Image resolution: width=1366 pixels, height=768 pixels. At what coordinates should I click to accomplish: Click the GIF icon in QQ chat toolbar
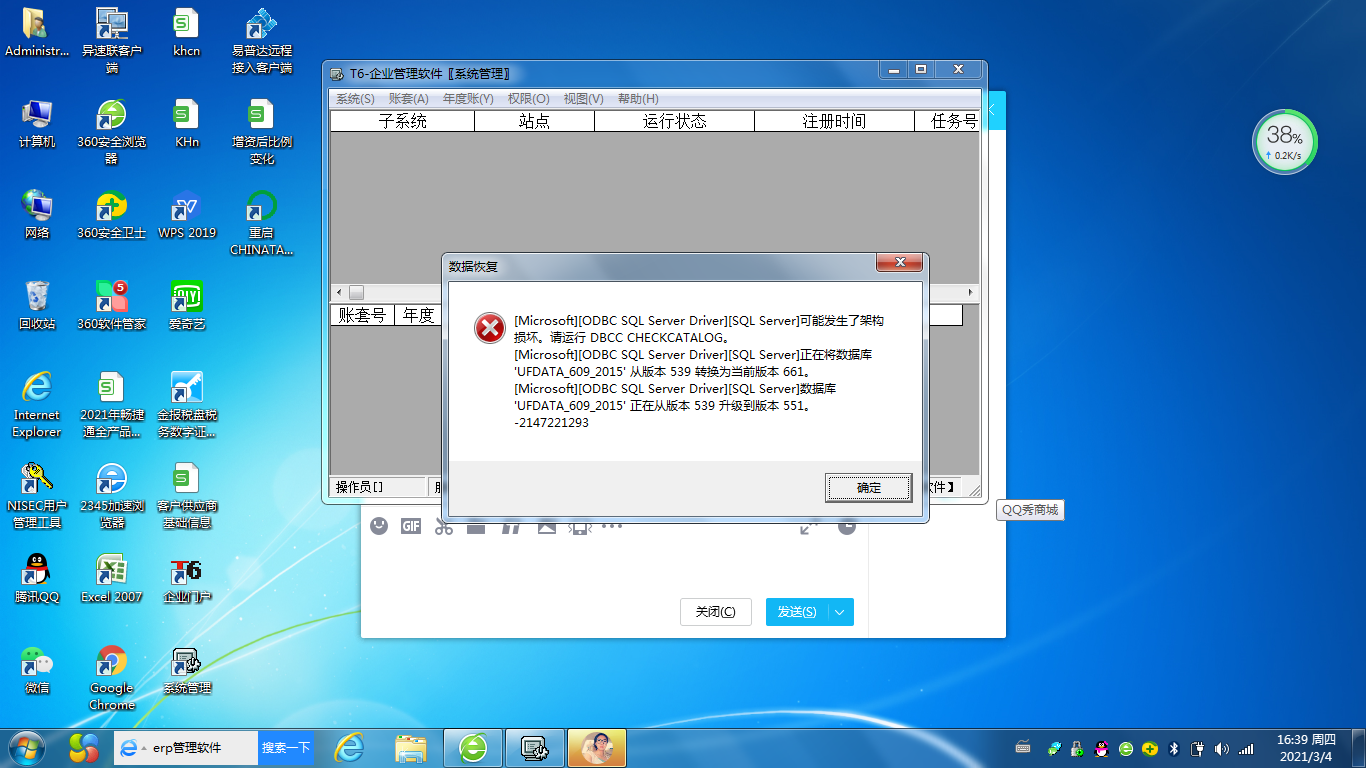(411, 526)
